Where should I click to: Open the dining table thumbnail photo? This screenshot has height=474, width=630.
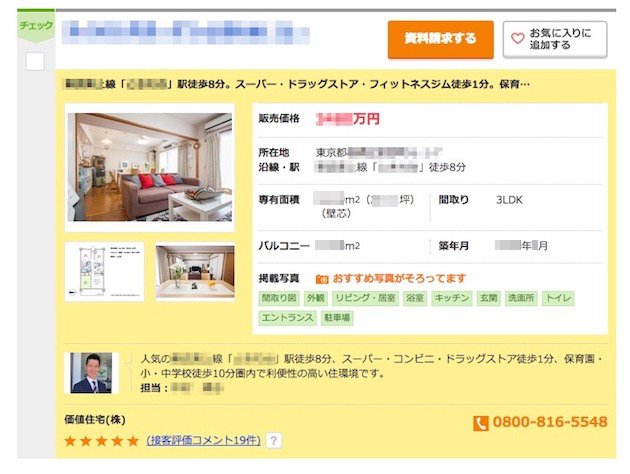tap(195, 272)
